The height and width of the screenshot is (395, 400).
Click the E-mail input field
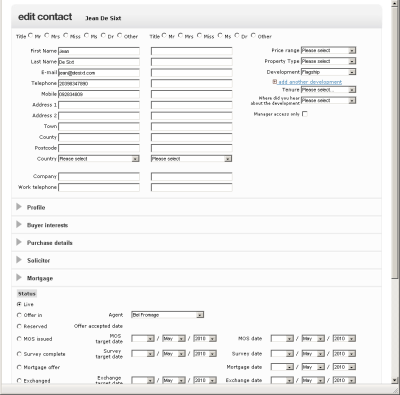tap(99, 73)
